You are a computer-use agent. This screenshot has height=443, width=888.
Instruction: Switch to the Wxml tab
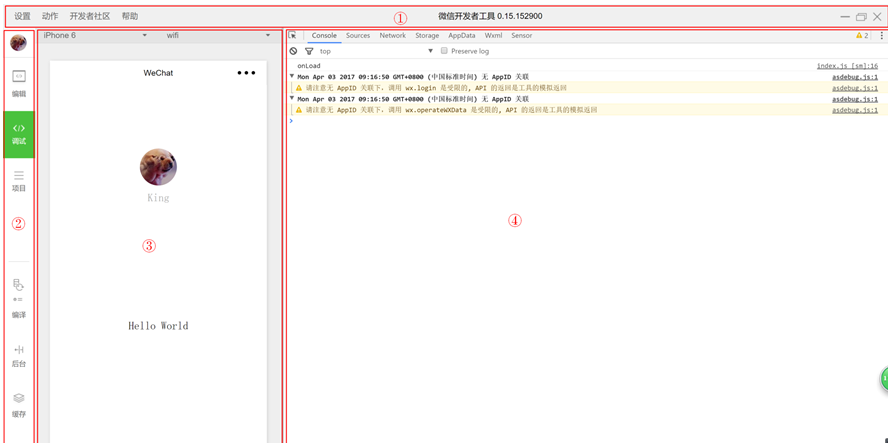pos(493,35)
